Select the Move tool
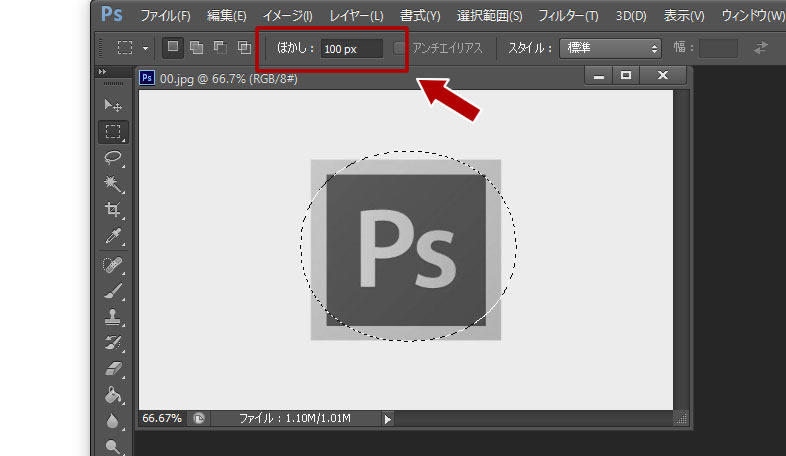 pyautogui.click(x=113, y=105)
